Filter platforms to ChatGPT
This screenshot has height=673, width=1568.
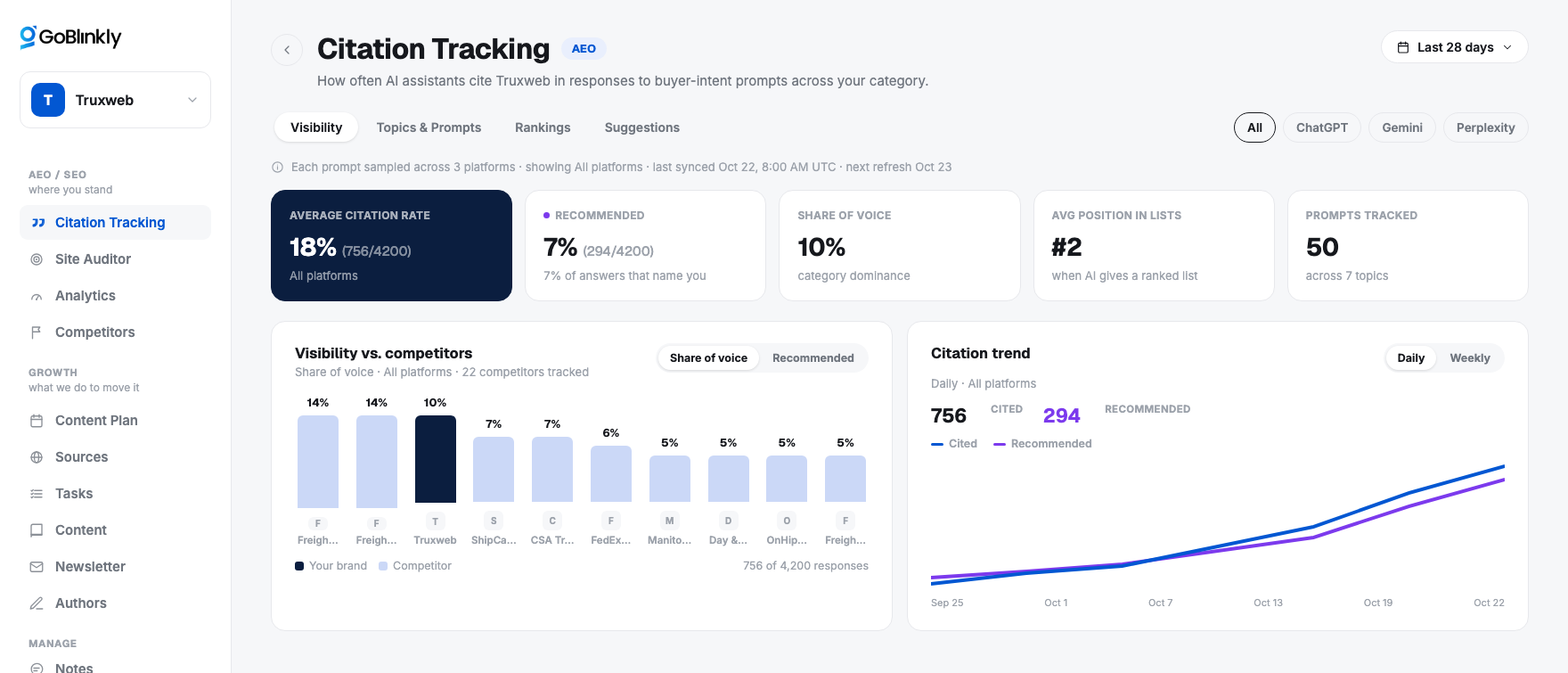pos(1322,127)
